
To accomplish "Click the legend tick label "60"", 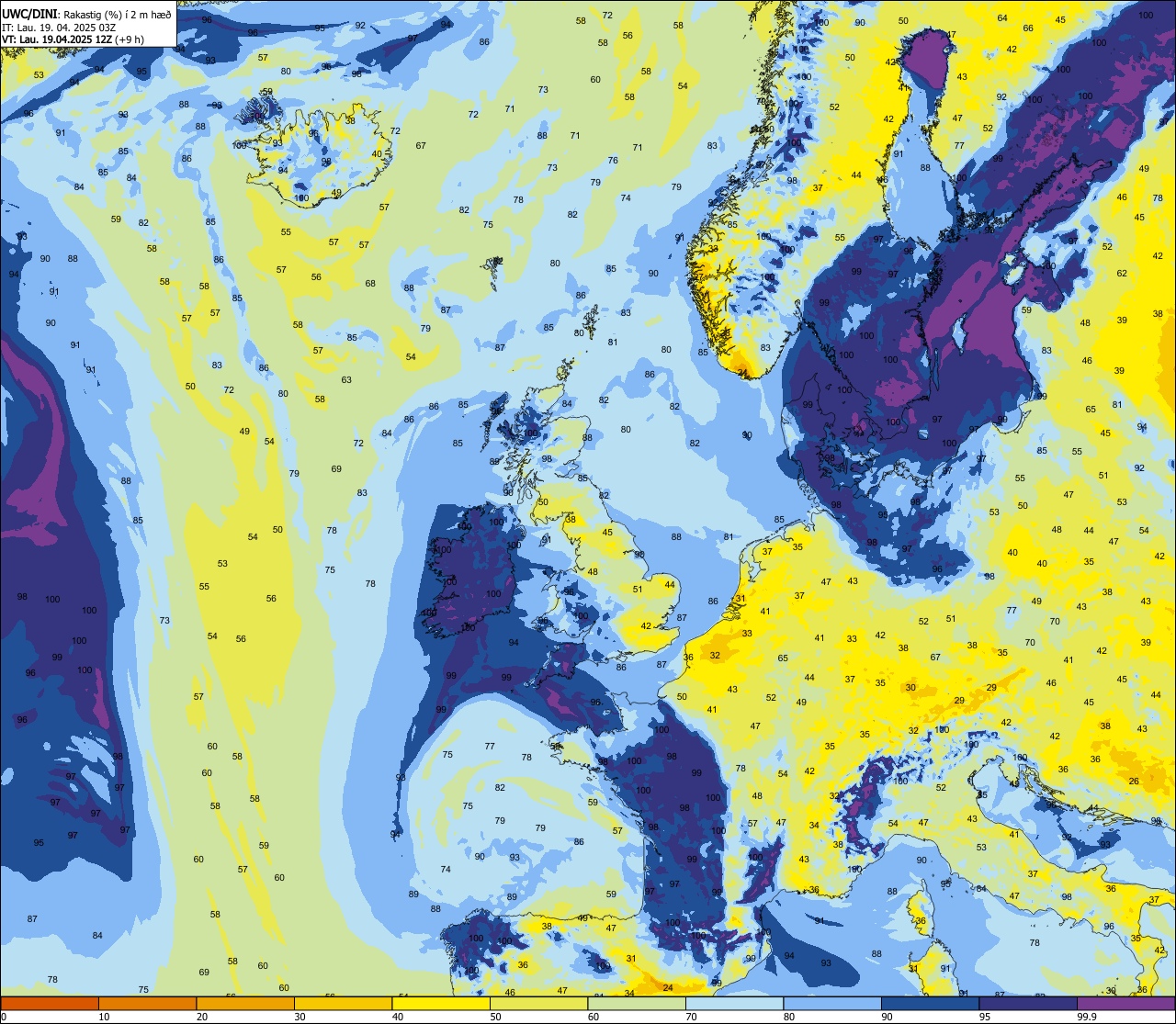I will click(x=594, y=1017).
